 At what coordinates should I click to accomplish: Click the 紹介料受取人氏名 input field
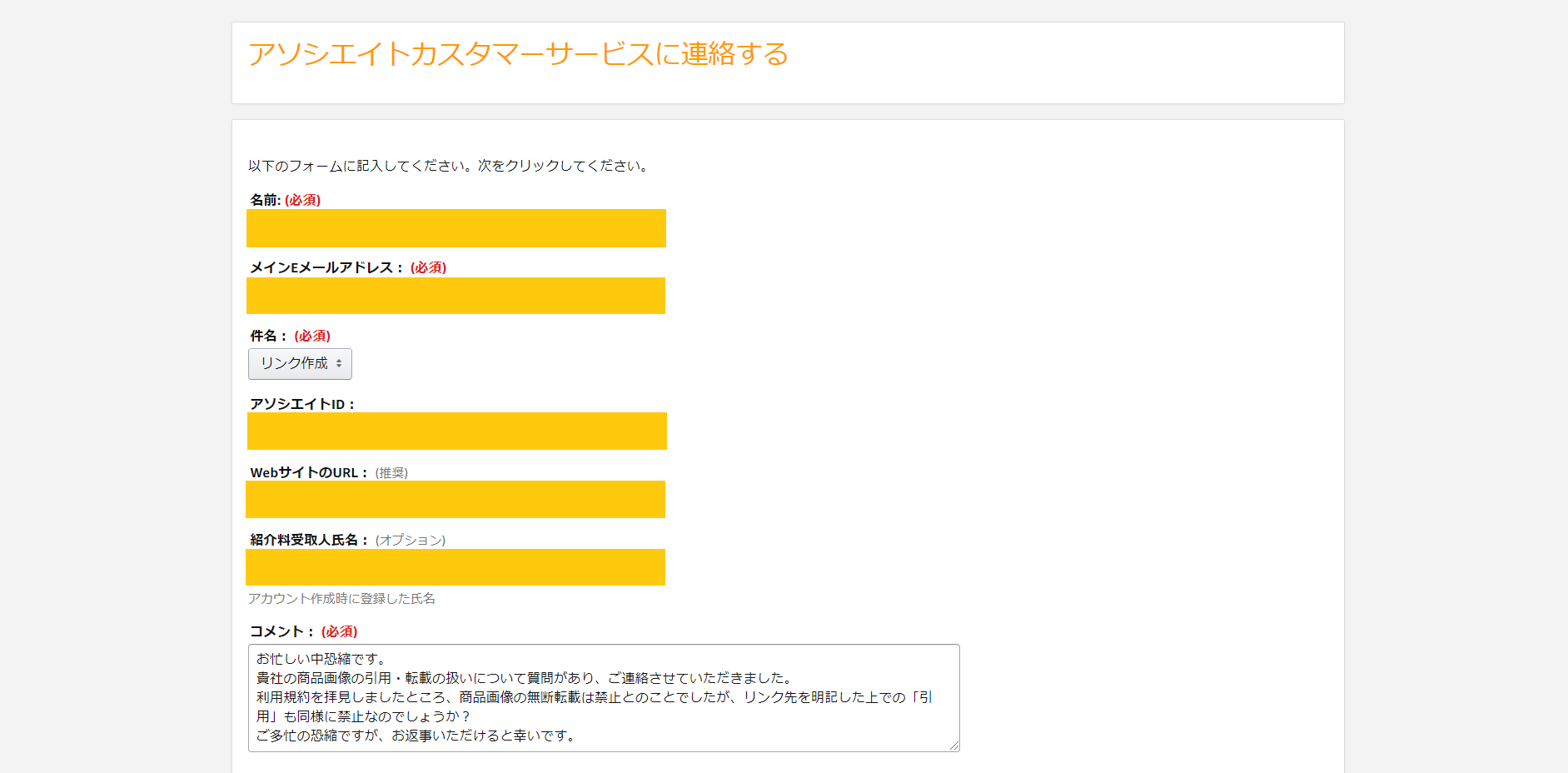[455, 567]
